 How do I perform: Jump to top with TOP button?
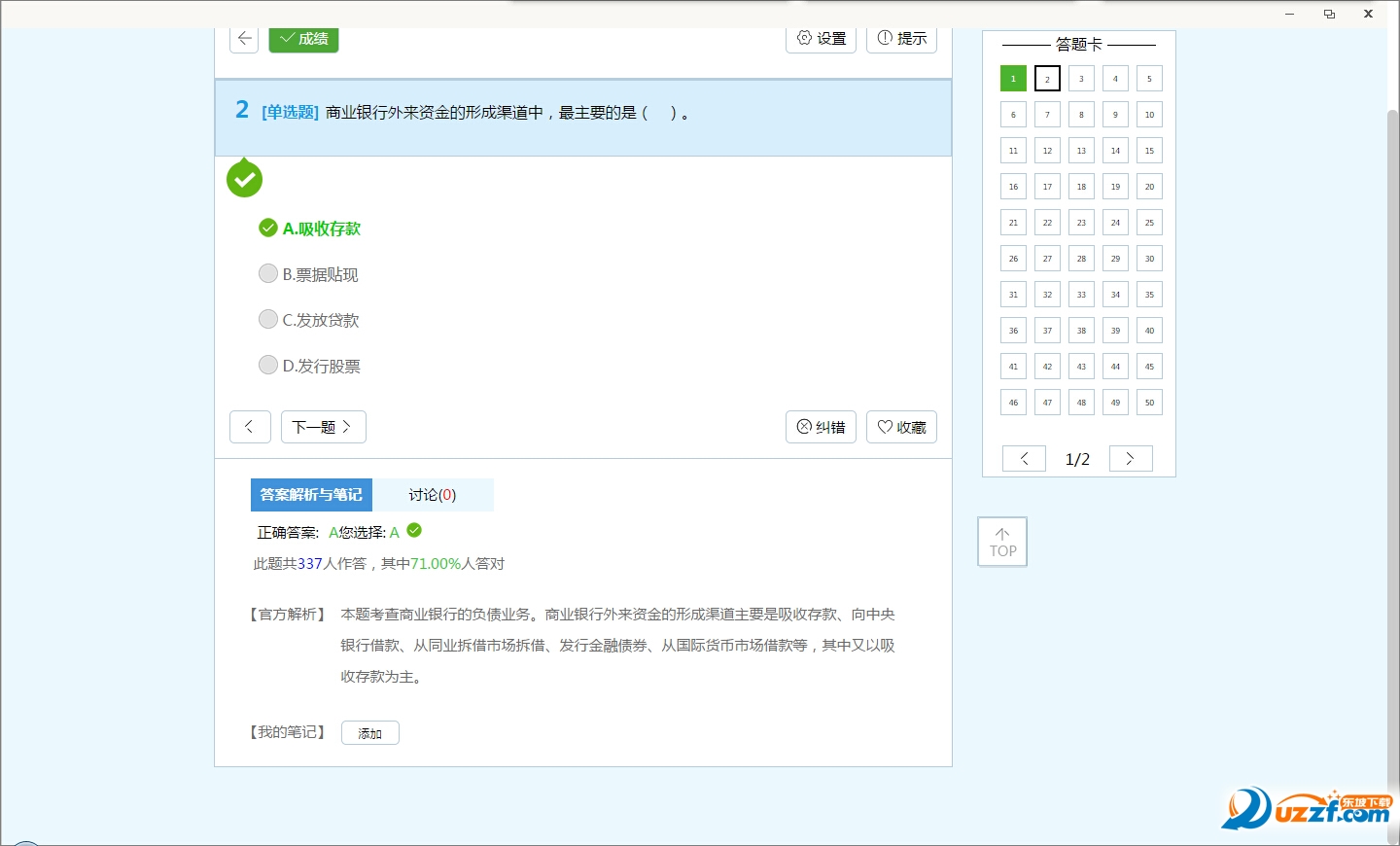click(1002, 542)
